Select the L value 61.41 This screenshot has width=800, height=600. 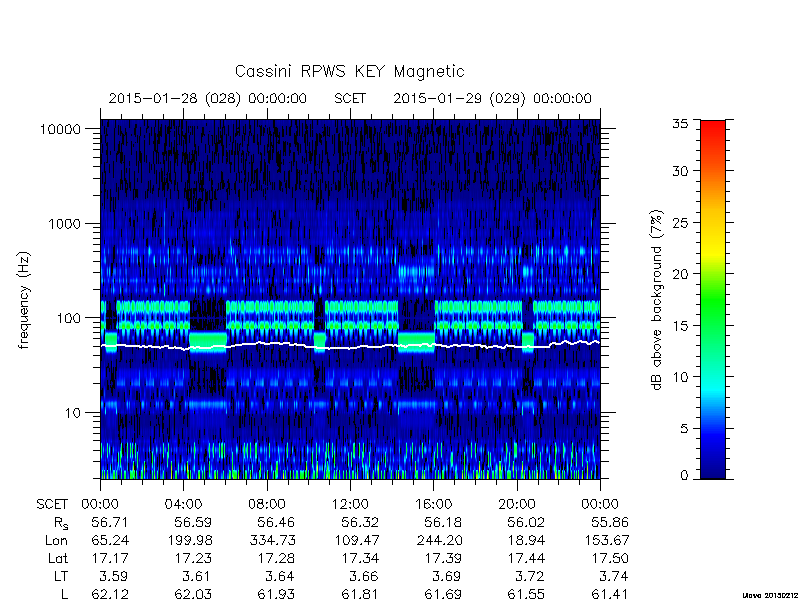(610, 594)
